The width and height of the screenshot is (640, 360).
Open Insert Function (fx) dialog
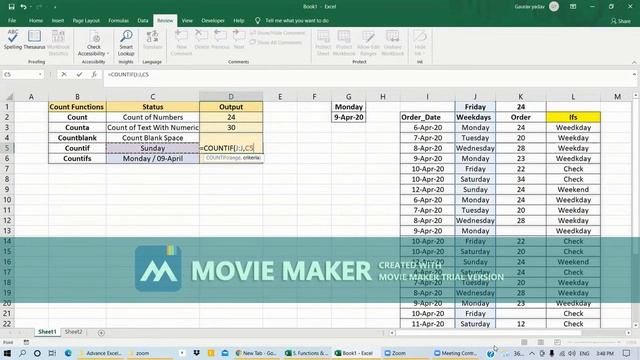94,74
